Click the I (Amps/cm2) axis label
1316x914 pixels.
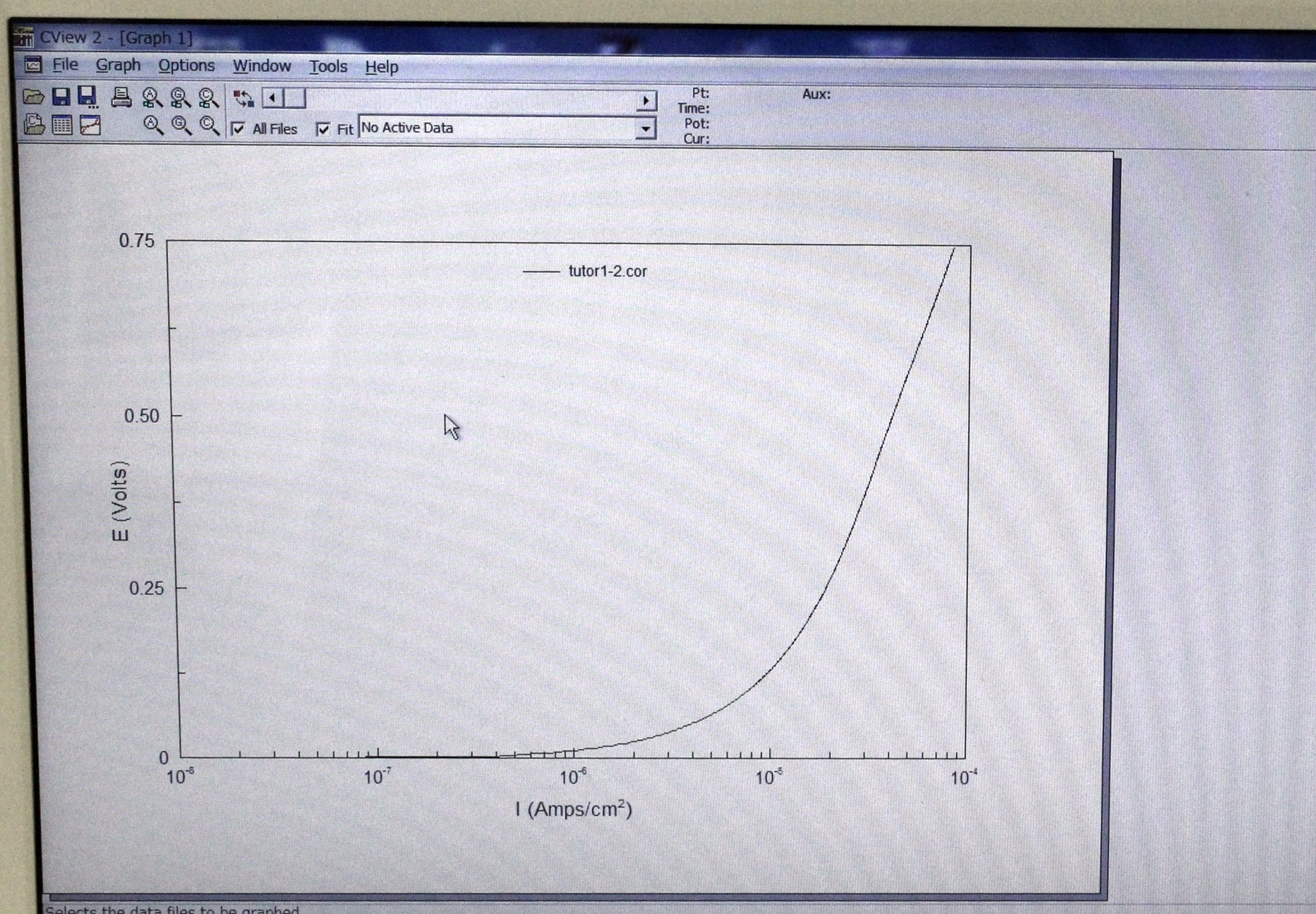click(x=573, y=809)
